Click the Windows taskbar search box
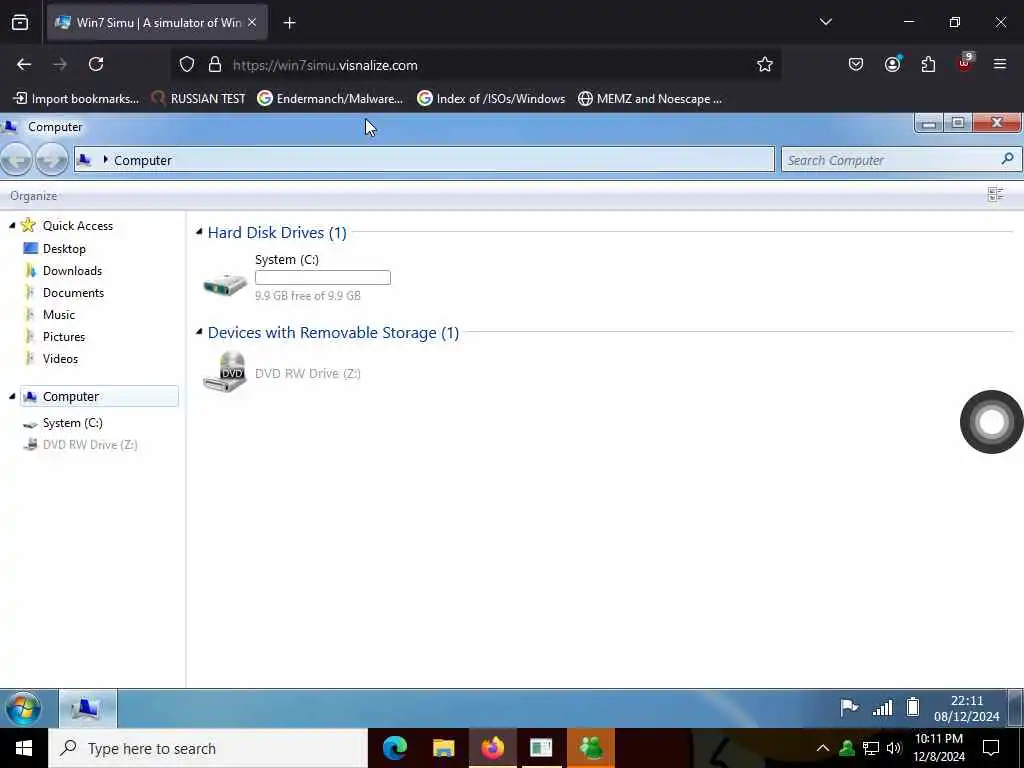 (208, 748)
